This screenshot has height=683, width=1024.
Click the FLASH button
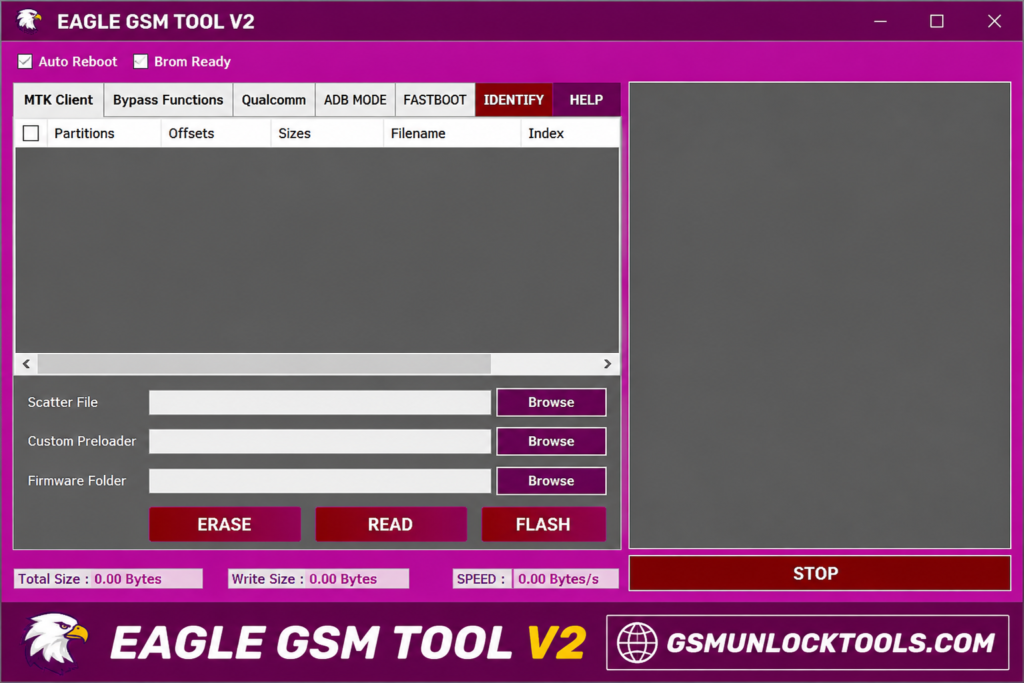click(x=543, y=524)
